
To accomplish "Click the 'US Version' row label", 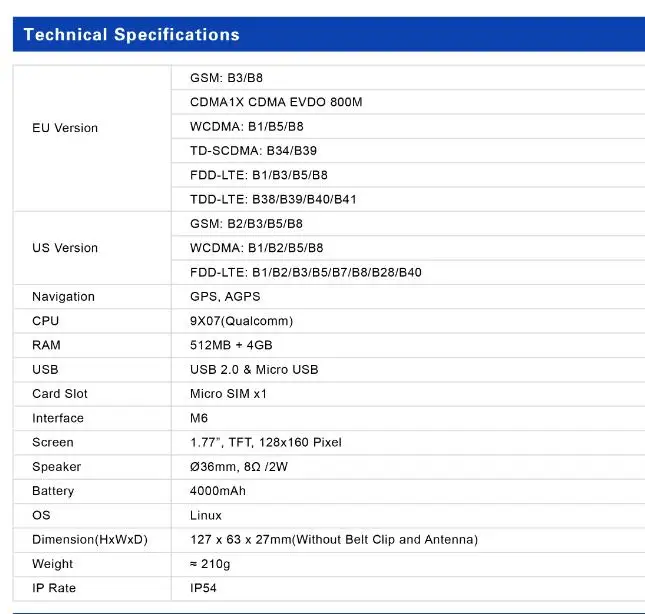I will (65, 248).
